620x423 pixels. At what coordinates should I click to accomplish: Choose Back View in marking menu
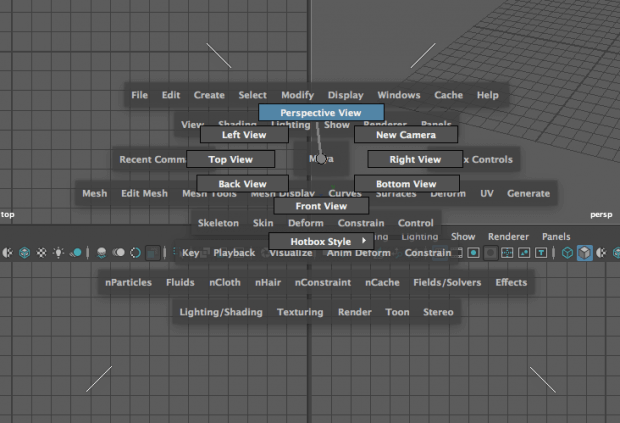[242, 184]
